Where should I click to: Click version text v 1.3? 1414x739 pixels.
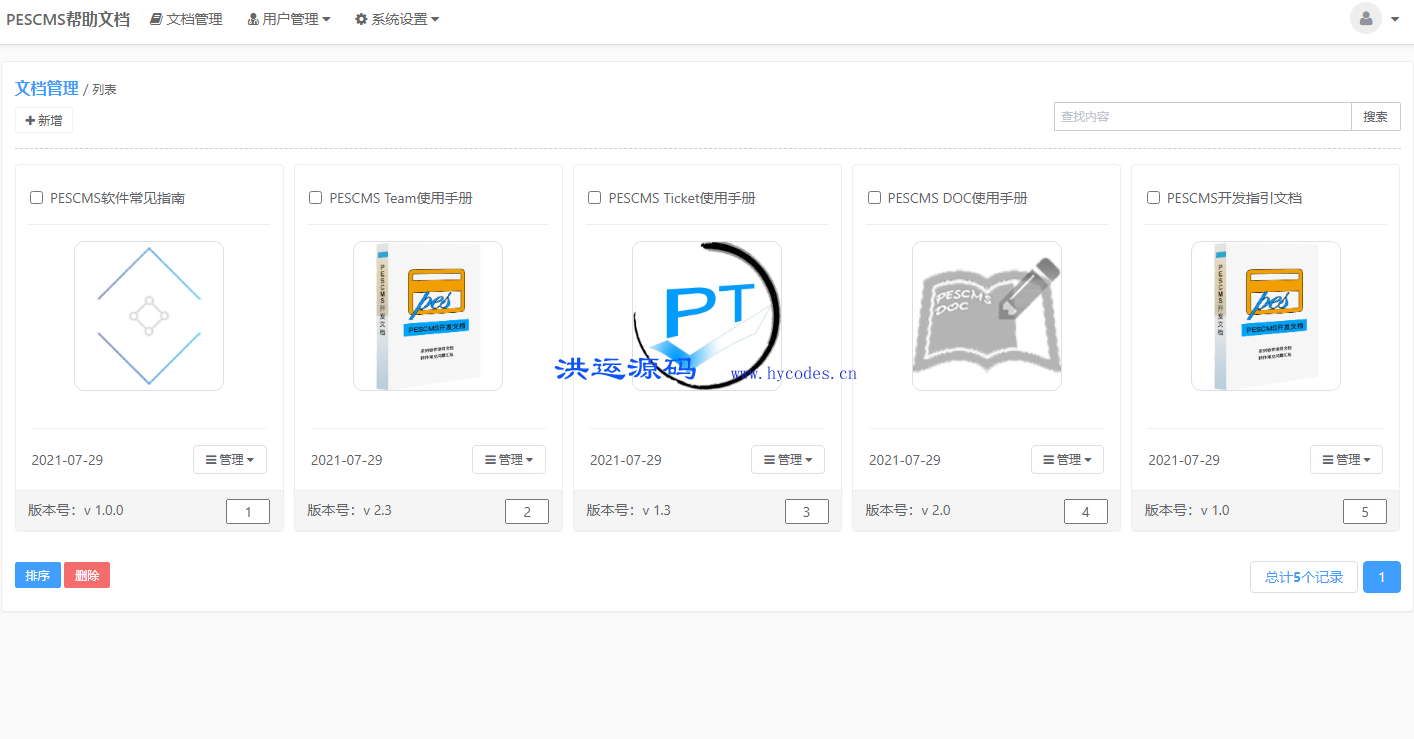click(656, 510)
